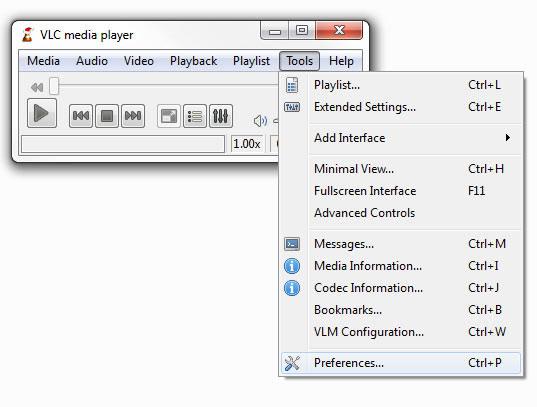Image resolution: width=537 pixels, height=407 pixels.
Task: Enable Fullscreen Interface option
Action: [401, 191]
